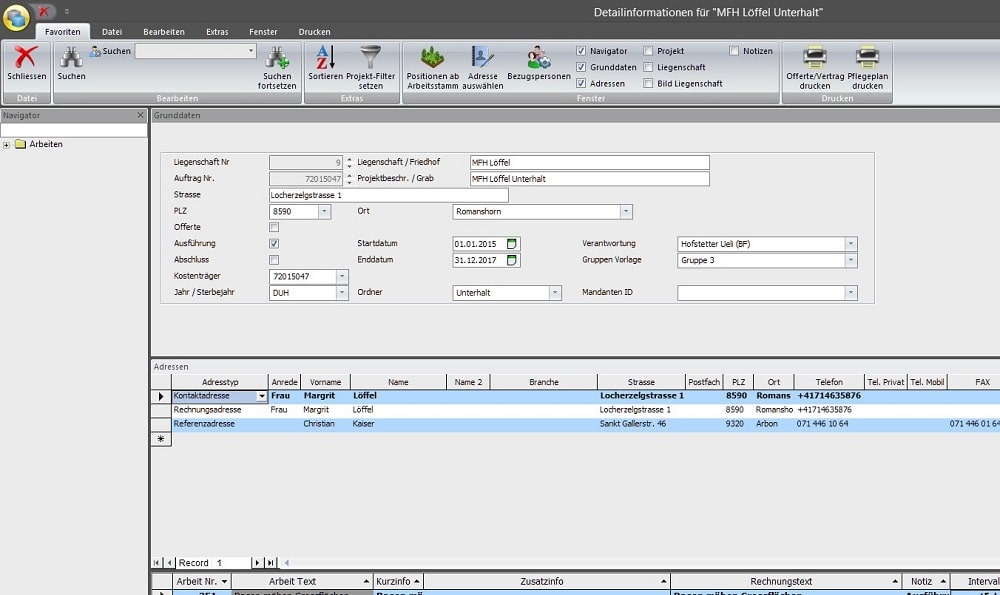This screenshot has height=595, width=1000.
Task: Click Offerte/Vertrag drucken printer icon
Action: click(x=814, y=57)
